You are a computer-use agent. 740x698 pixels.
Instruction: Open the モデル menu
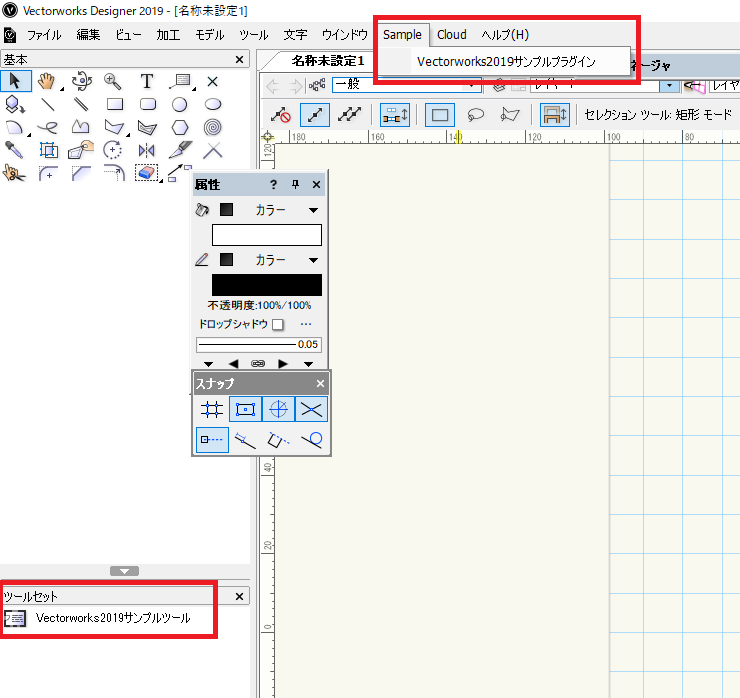210,35
